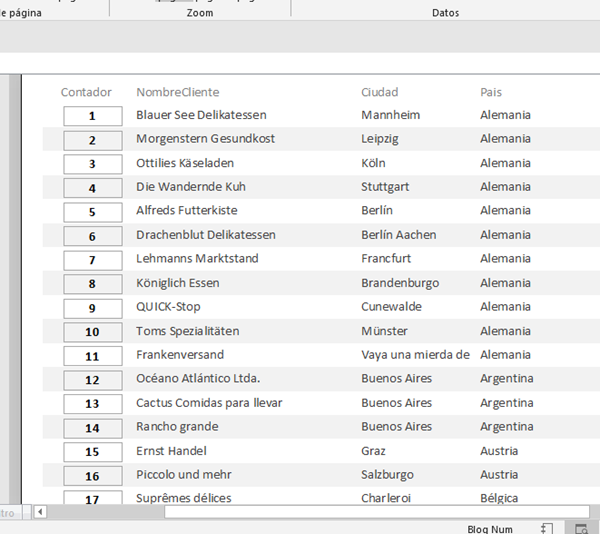The height and width of the screenshot is (534, 600).
Task: Click the counter box numbered 4
Action: click(93, 188)
